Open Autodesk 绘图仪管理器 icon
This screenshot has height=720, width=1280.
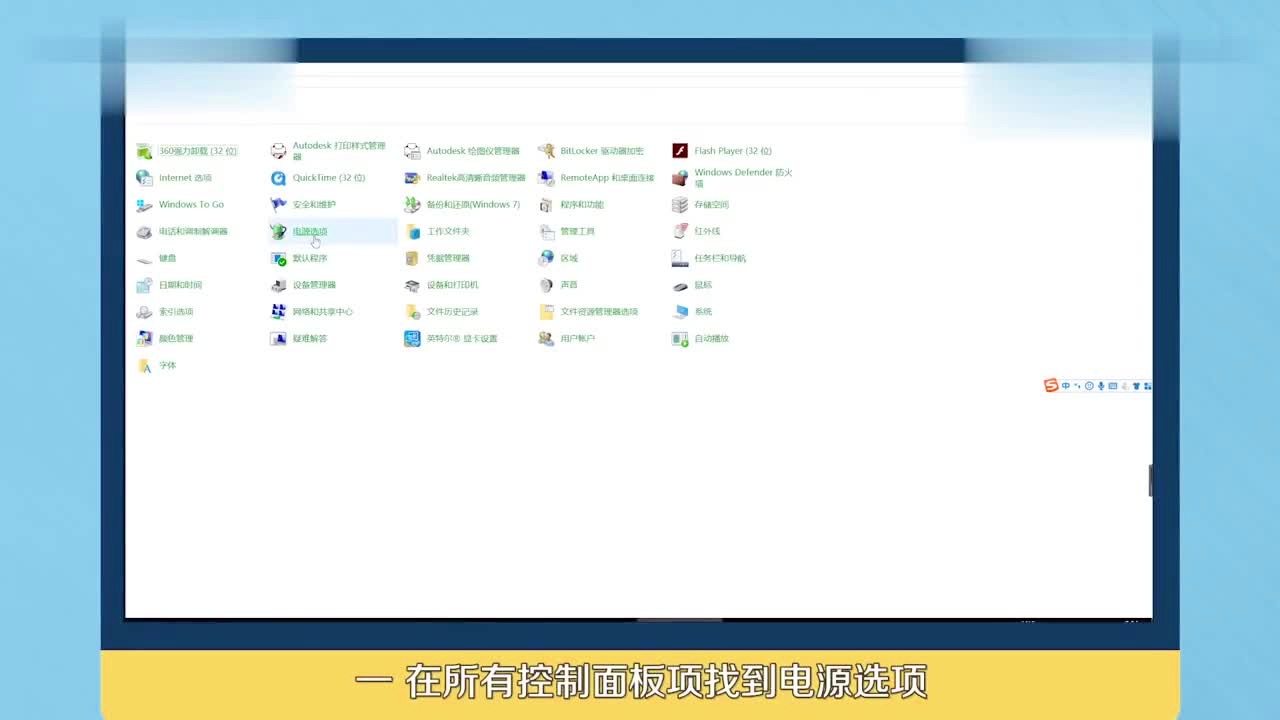point(412,151)
